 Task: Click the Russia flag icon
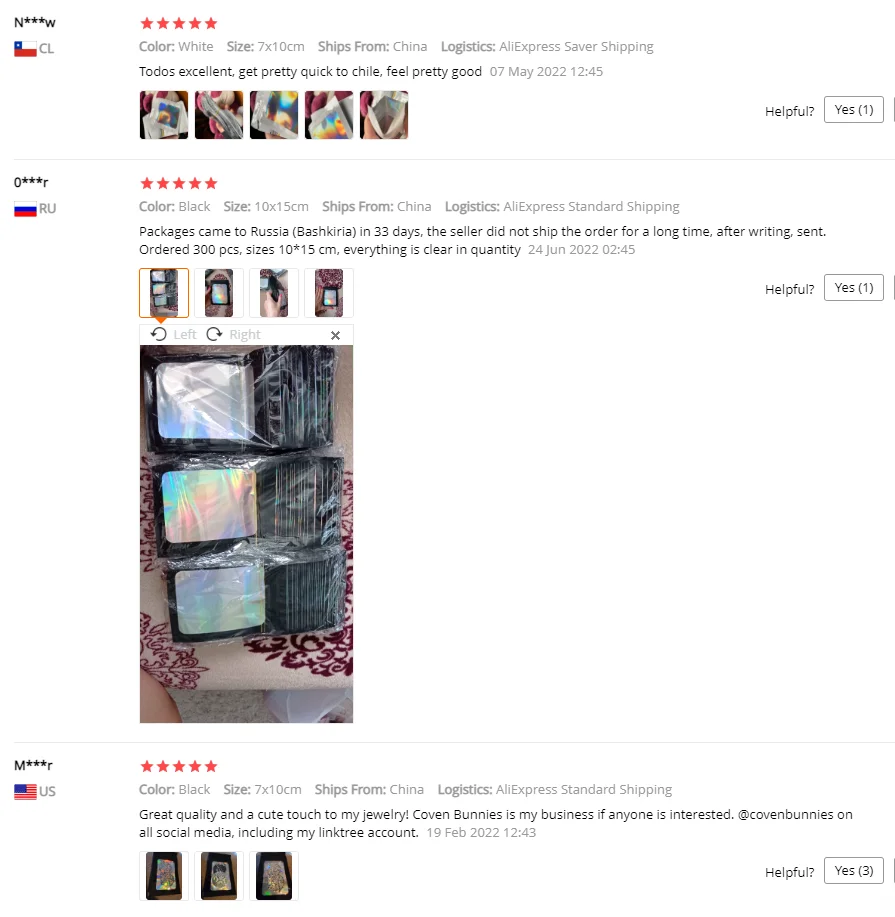point(25,209)
